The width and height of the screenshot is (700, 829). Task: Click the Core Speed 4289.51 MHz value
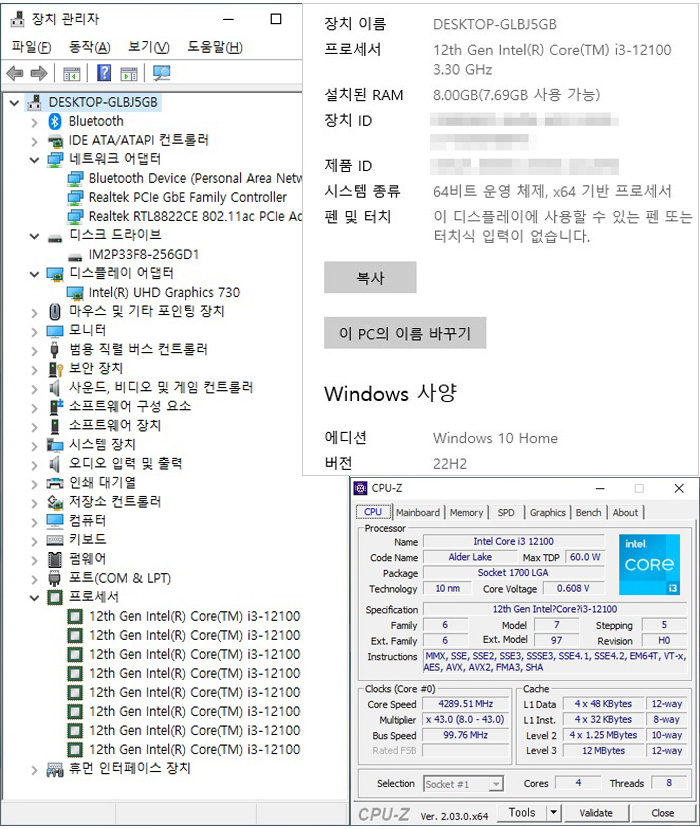coord(466,704)
